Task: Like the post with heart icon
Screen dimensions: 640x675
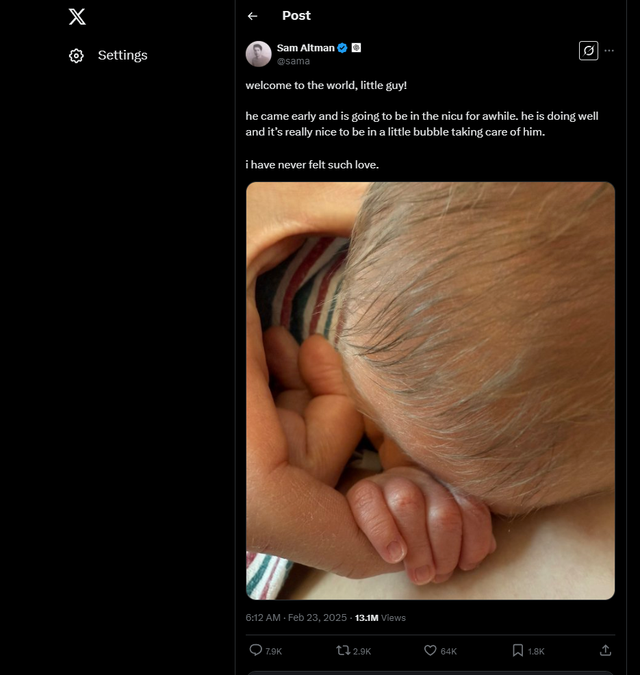Action: pos(431,650)
